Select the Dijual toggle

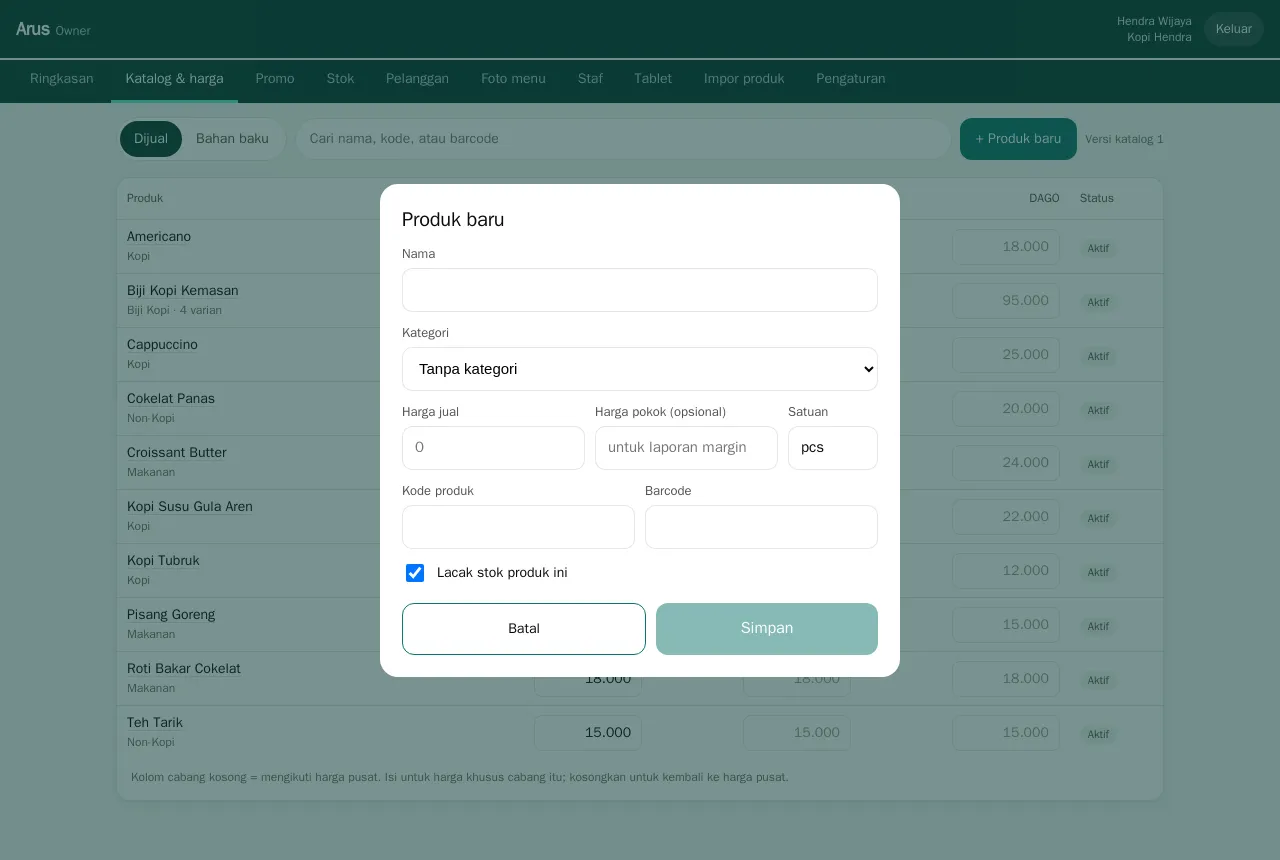(x=151, y=139)
